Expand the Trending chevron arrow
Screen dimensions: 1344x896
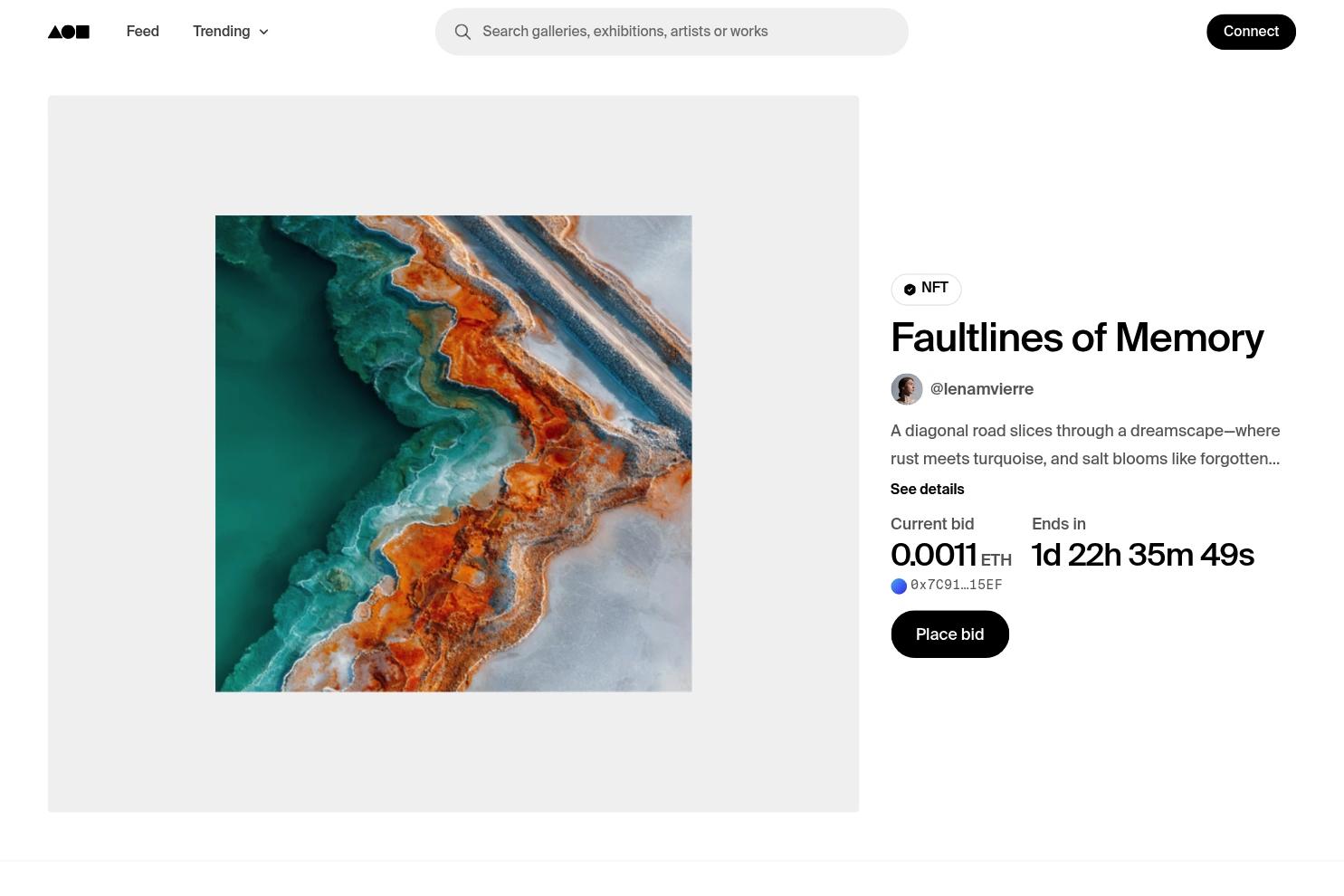point(263,32)
